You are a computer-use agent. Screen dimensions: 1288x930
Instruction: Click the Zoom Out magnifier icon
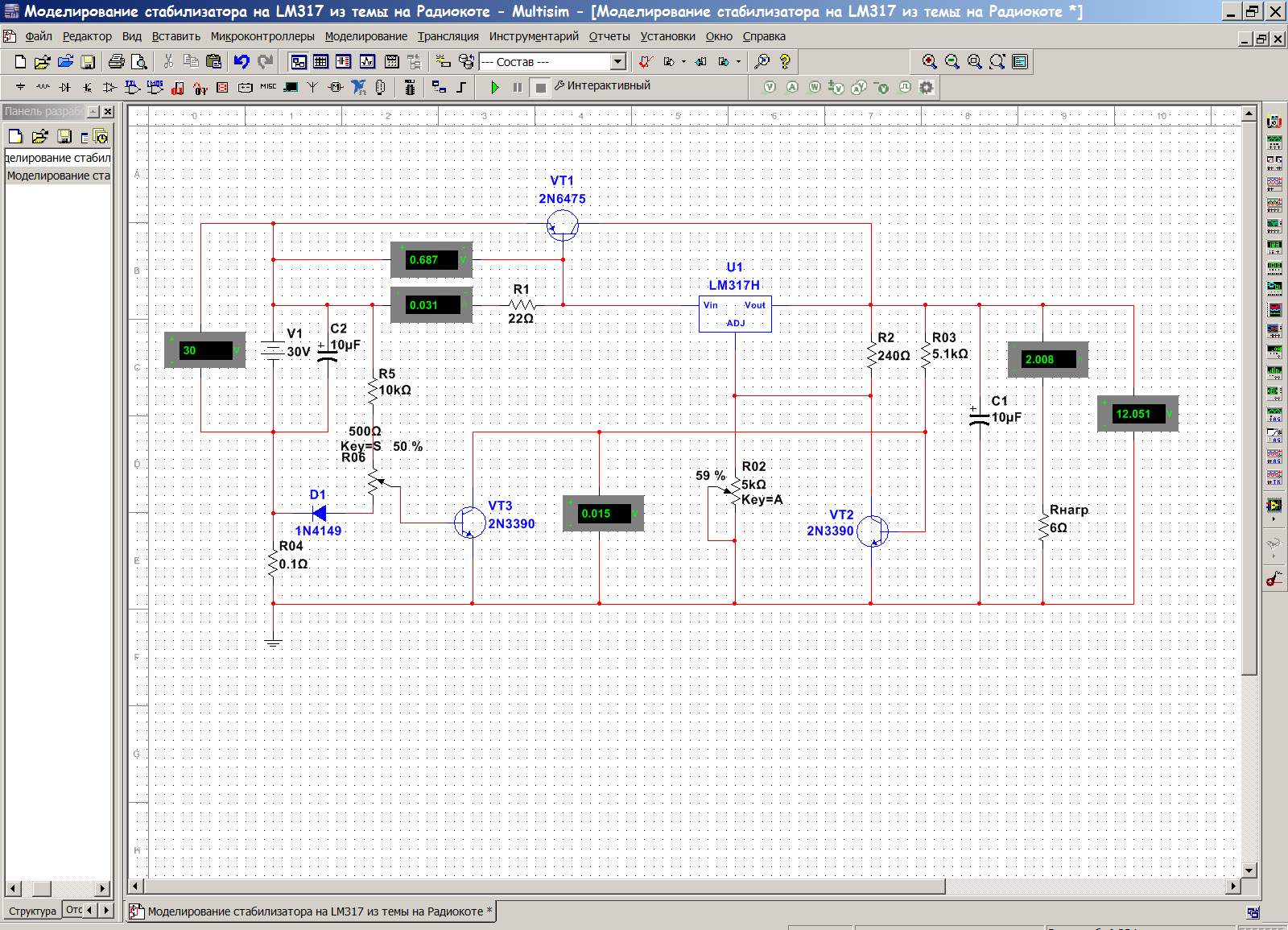[x=952, y=62]
